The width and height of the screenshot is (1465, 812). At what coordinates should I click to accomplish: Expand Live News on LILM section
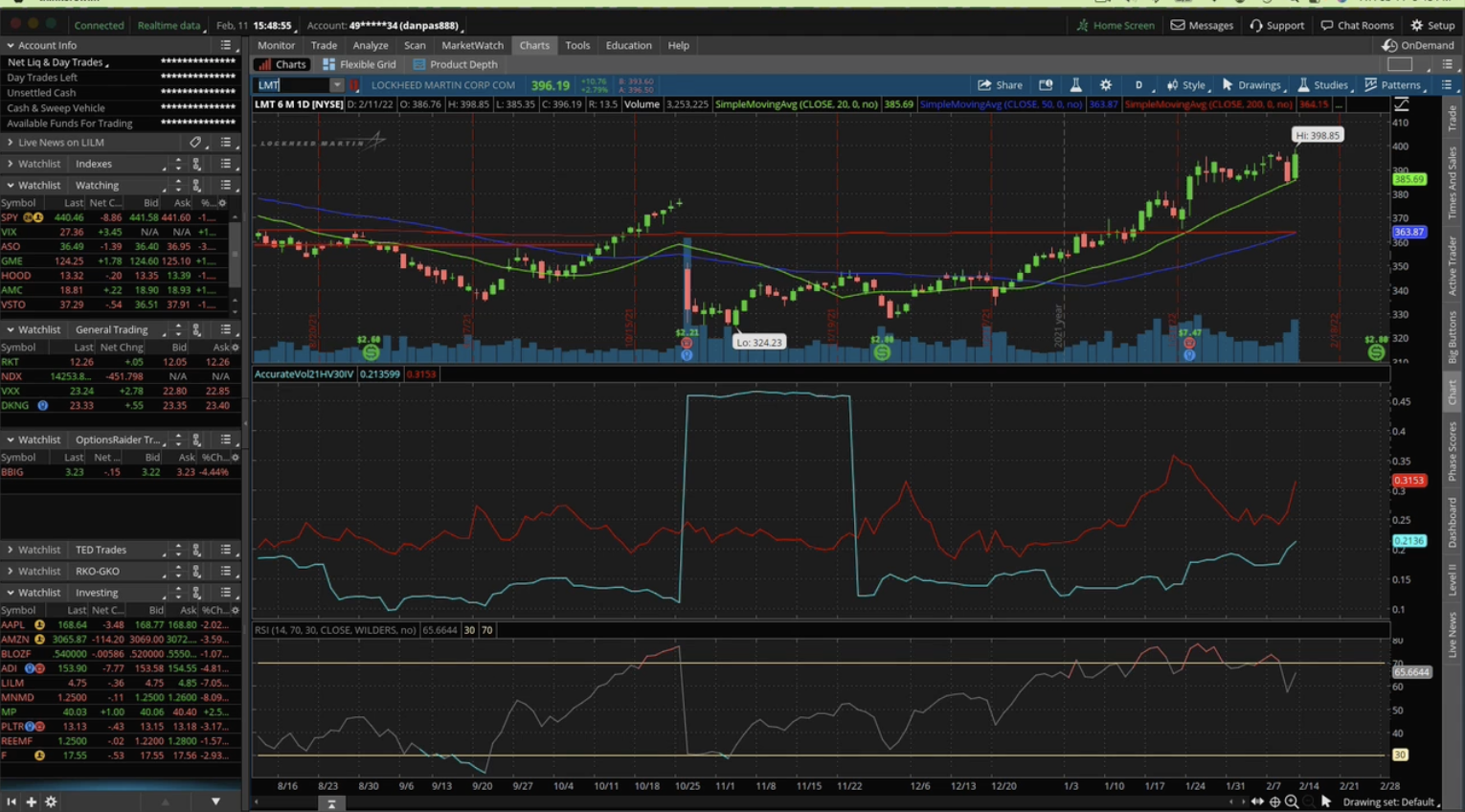[11, 142]
